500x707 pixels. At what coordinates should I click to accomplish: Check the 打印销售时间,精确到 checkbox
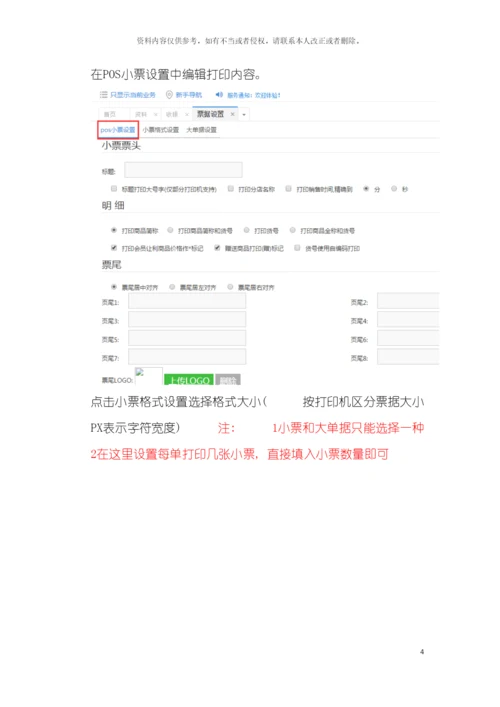pos(289,188)
